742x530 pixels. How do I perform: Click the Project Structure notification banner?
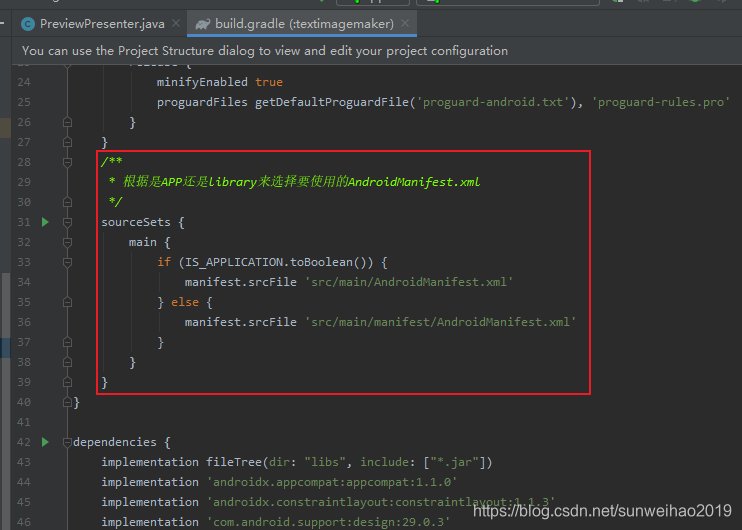point(377,51)
